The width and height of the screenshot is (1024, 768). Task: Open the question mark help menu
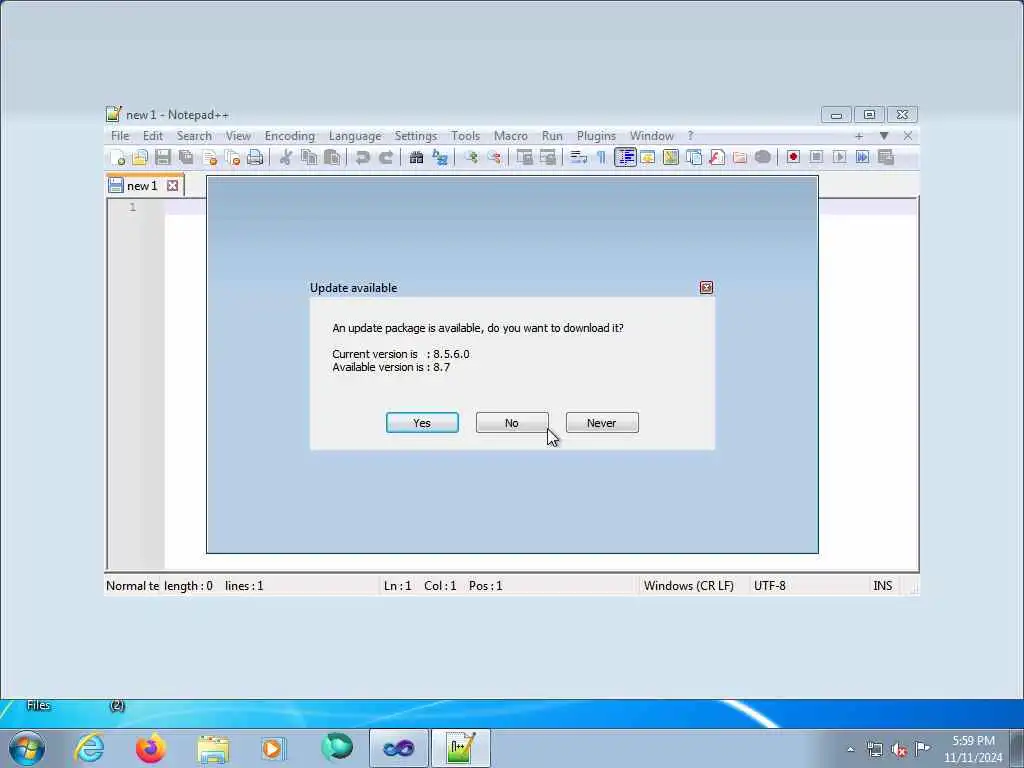690,136
